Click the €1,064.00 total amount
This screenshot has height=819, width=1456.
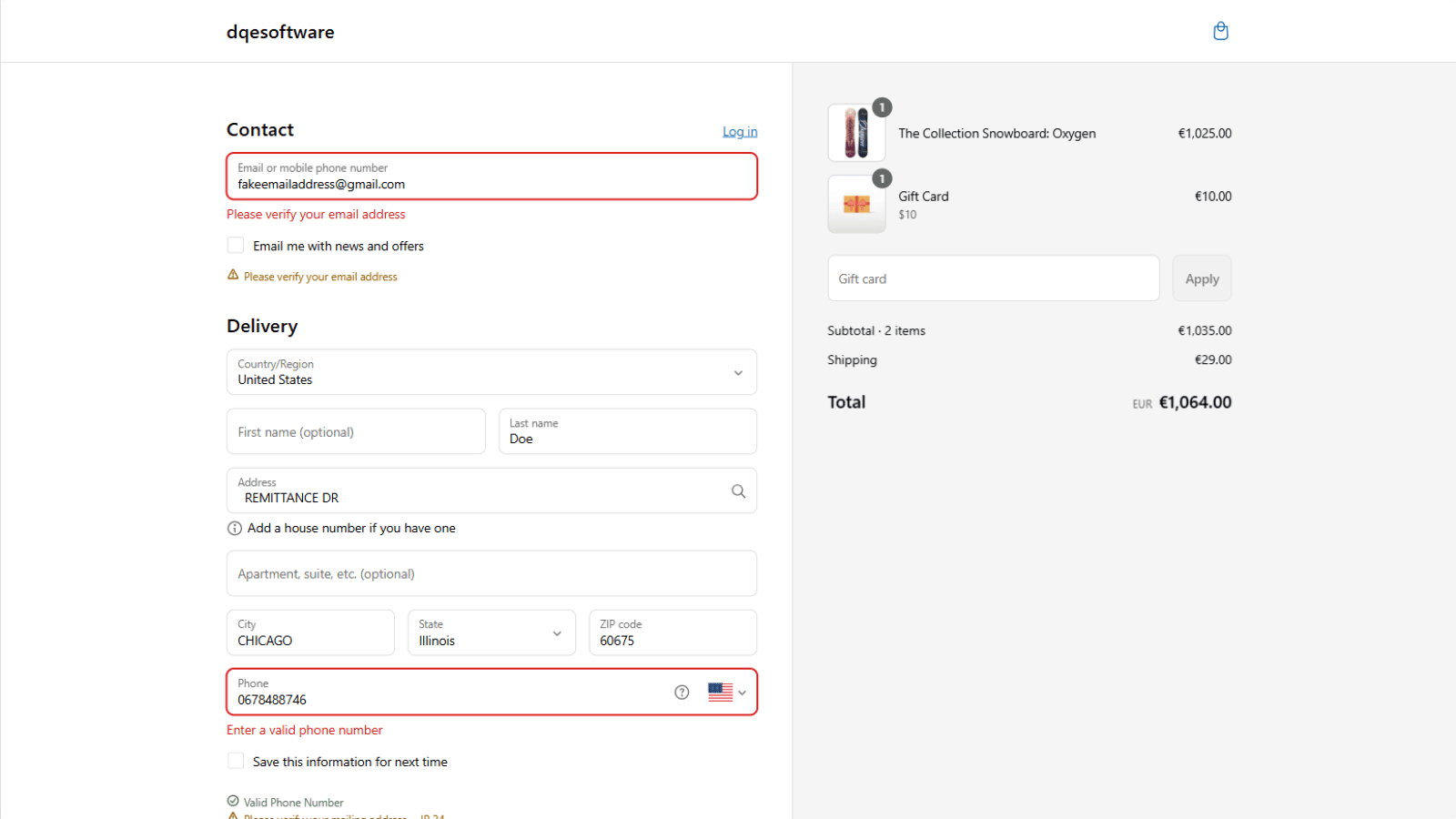1195,402
